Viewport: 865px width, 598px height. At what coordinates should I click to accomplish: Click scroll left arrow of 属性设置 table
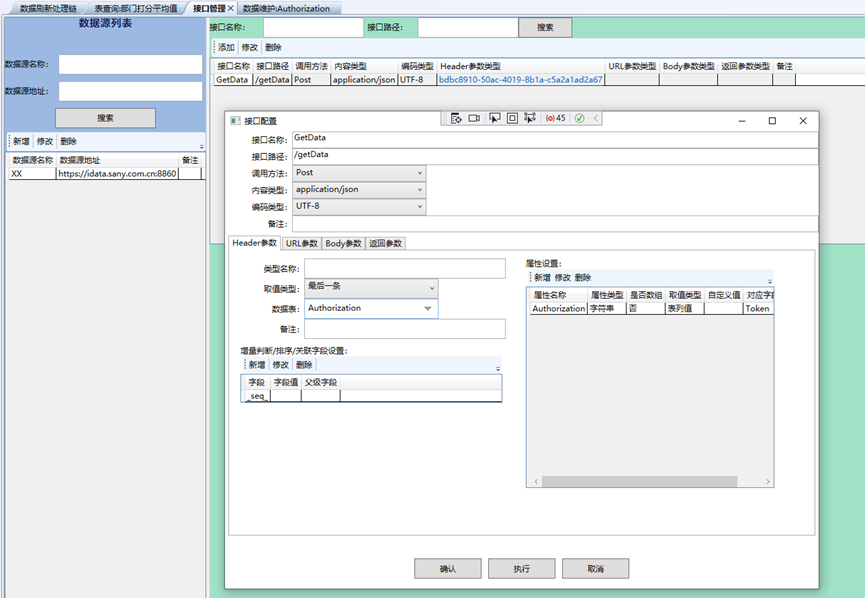[x=536, y=482]
